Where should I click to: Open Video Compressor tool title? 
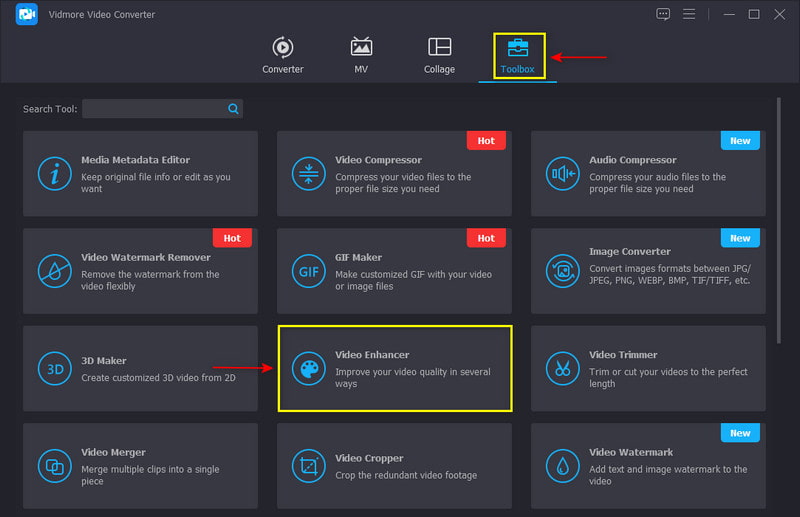(x=378, y=160)
